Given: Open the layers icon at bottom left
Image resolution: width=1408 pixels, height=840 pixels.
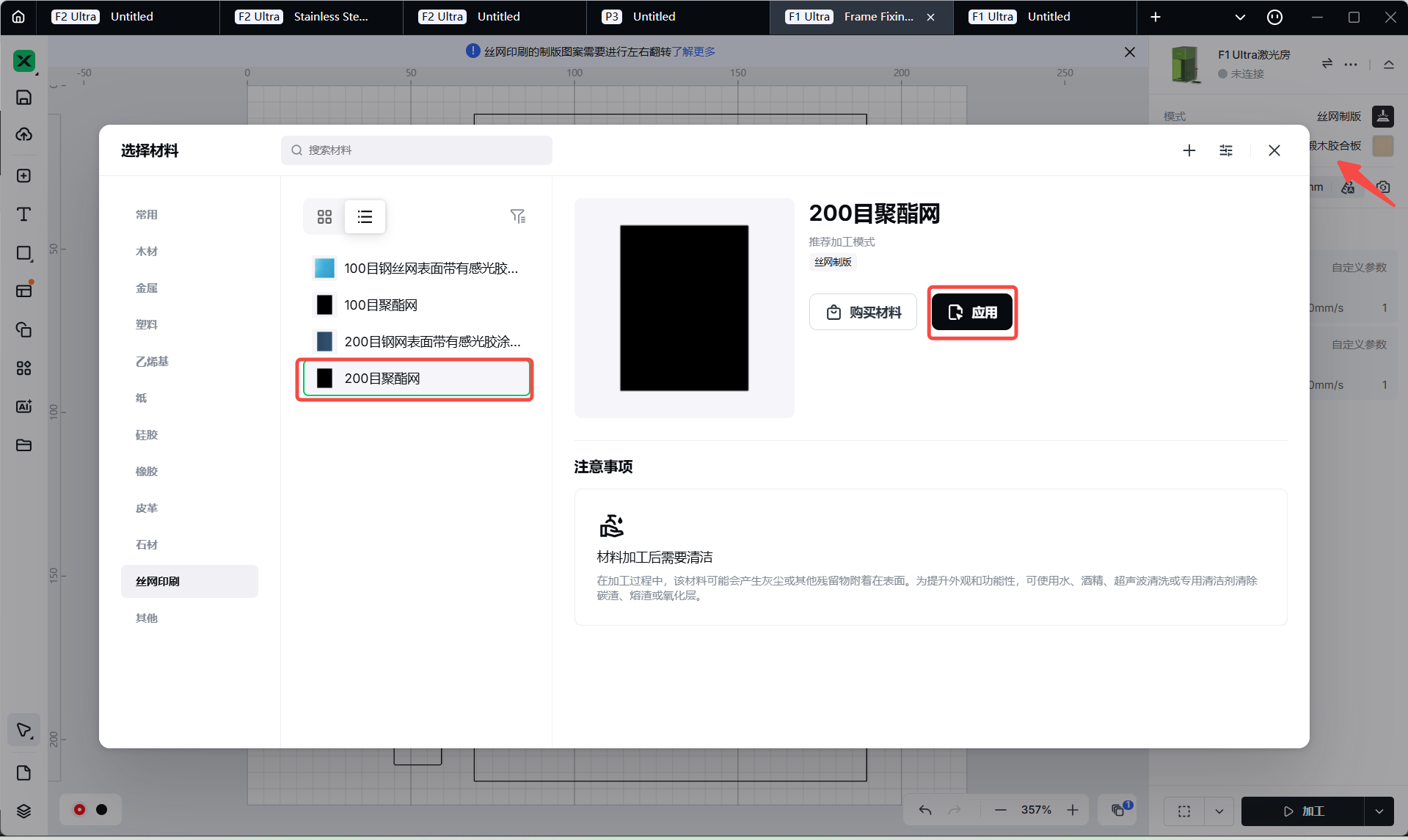Looking at the screenshot, I should pos(23,811).
